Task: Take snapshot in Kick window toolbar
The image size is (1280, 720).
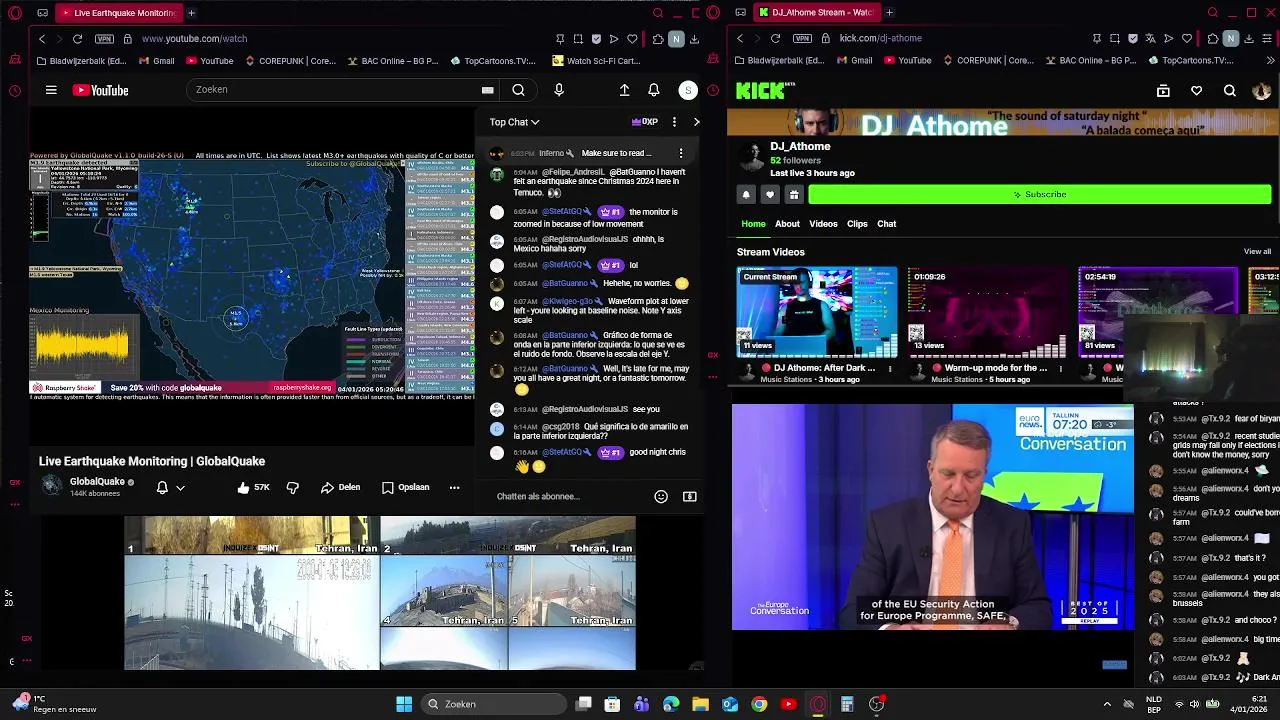Action: pos(1115,38)
